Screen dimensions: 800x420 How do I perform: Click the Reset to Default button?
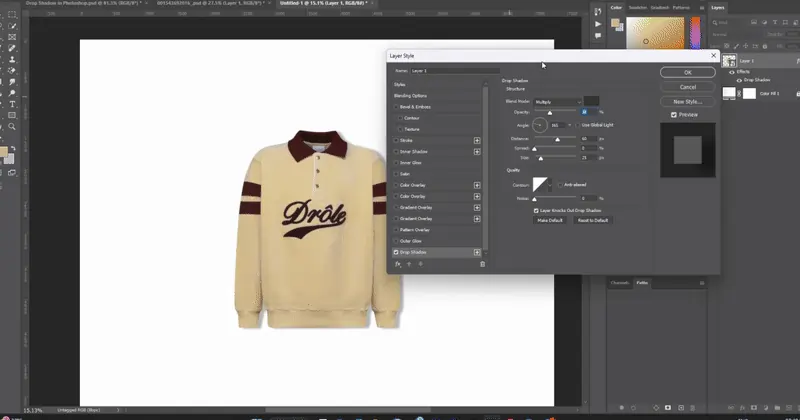click(593, 220)
